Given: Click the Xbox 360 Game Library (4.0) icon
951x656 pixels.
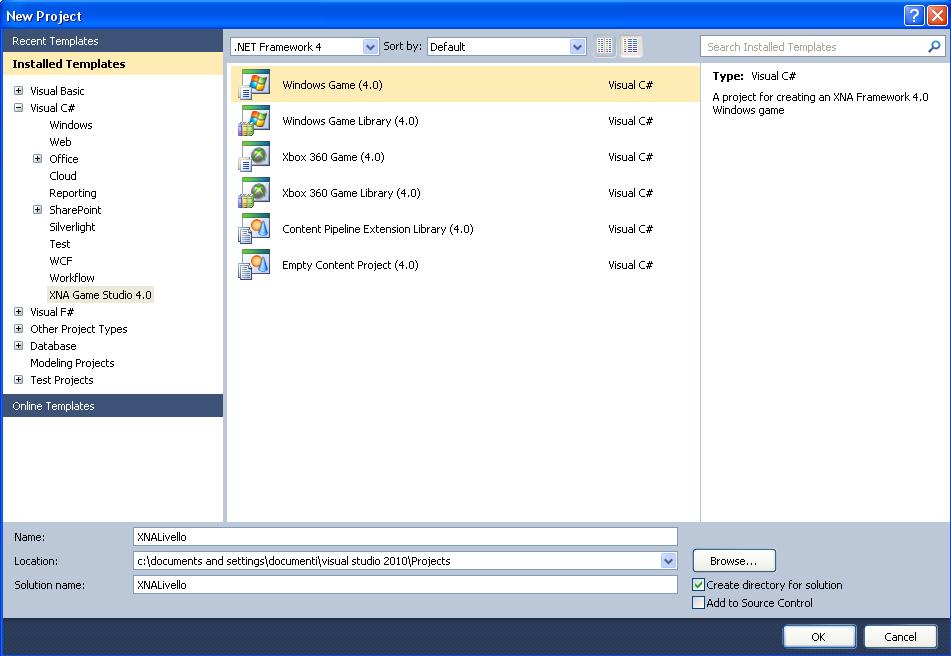Looking at the screenshot, I should pyautogui.click(x=254, y=193).
